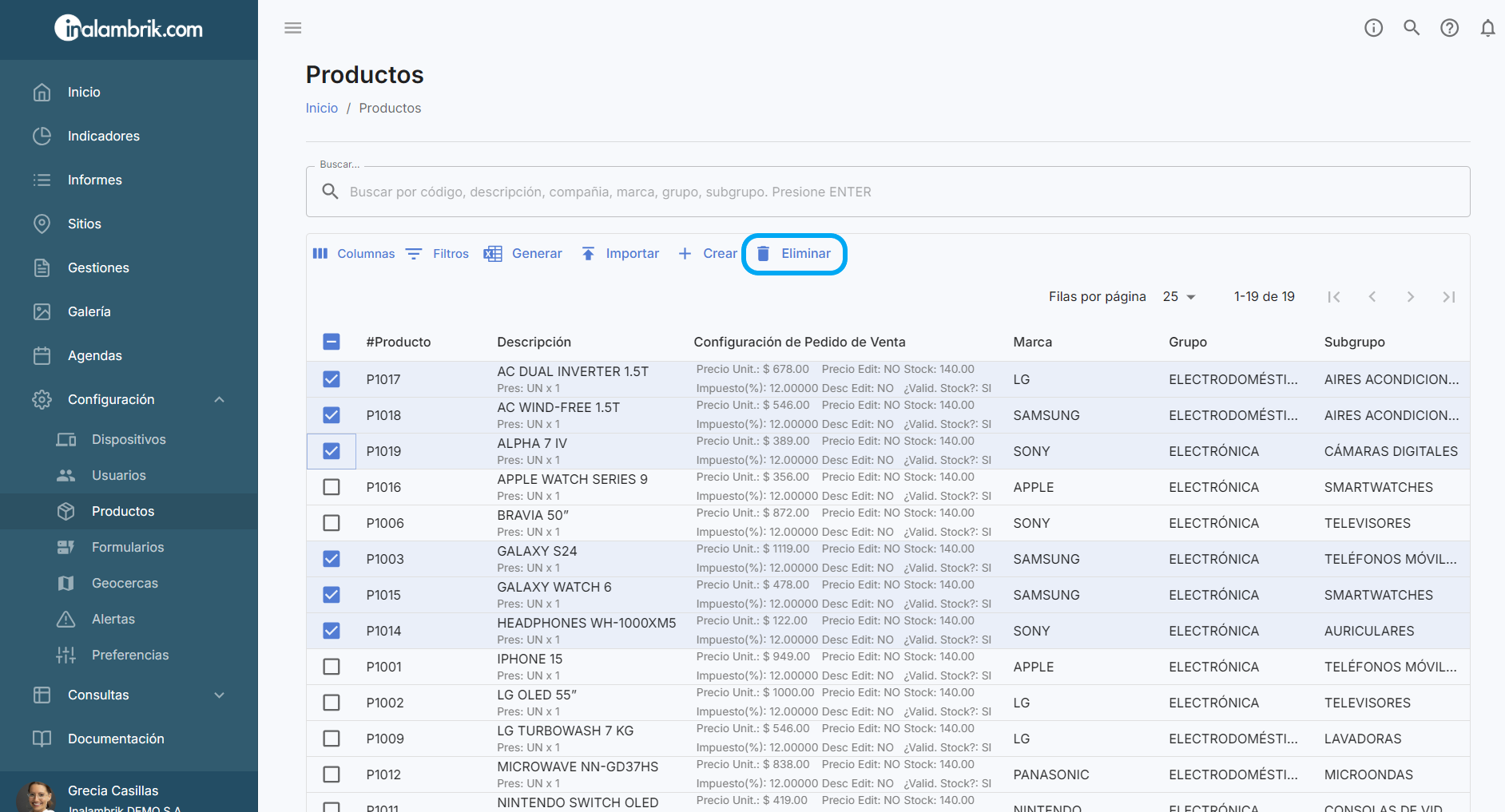This screenshot has height=812, width=1505.
Task: Toggle the select-all header checkbox
Action: pos(332,342)
